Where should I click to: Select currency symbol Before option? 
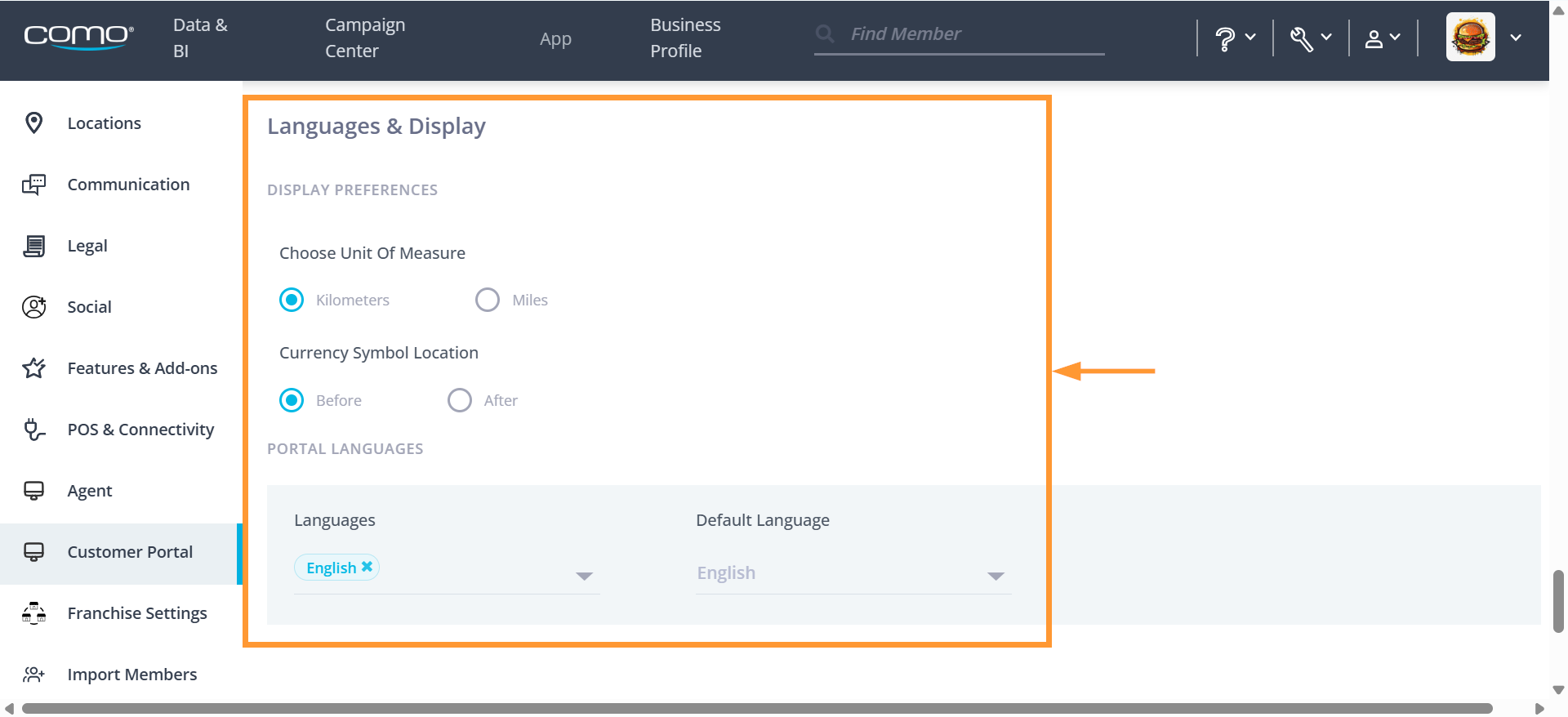[292, 400]
